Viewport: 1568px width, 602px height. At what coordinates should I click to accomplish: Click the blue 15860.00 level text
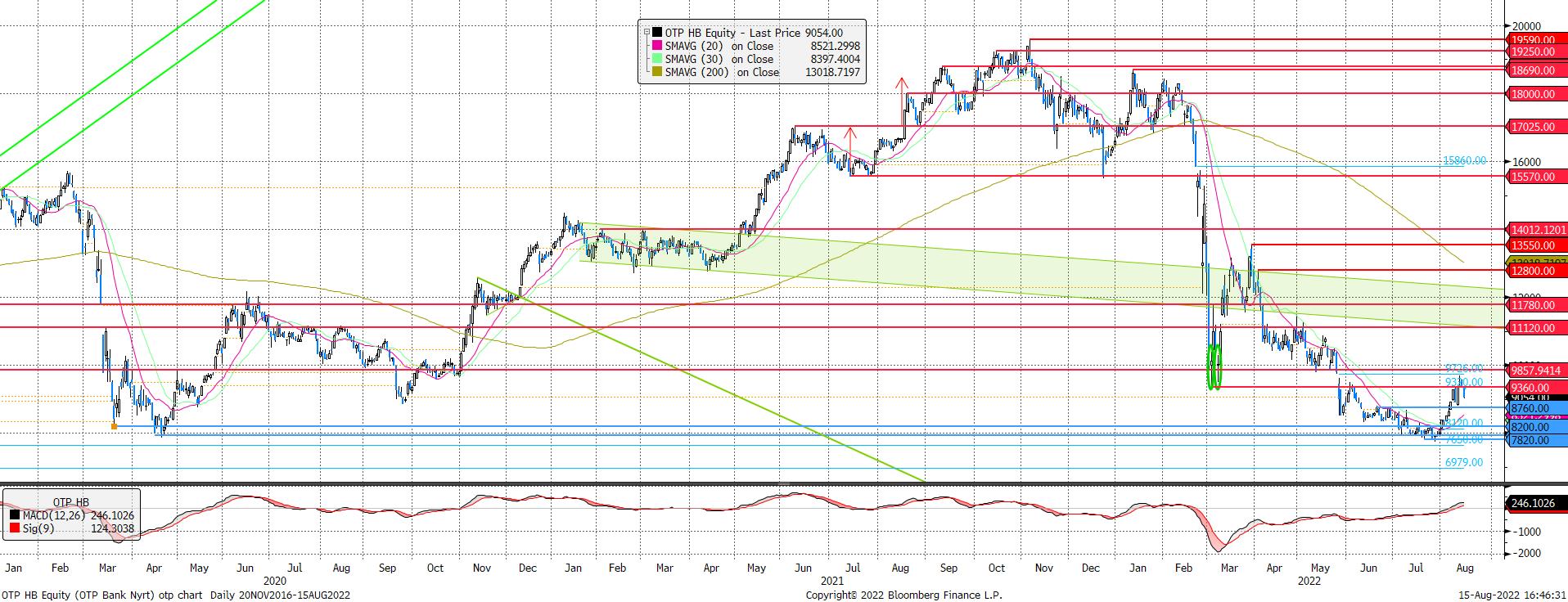pyautogui.click(x=1464, y=161)
